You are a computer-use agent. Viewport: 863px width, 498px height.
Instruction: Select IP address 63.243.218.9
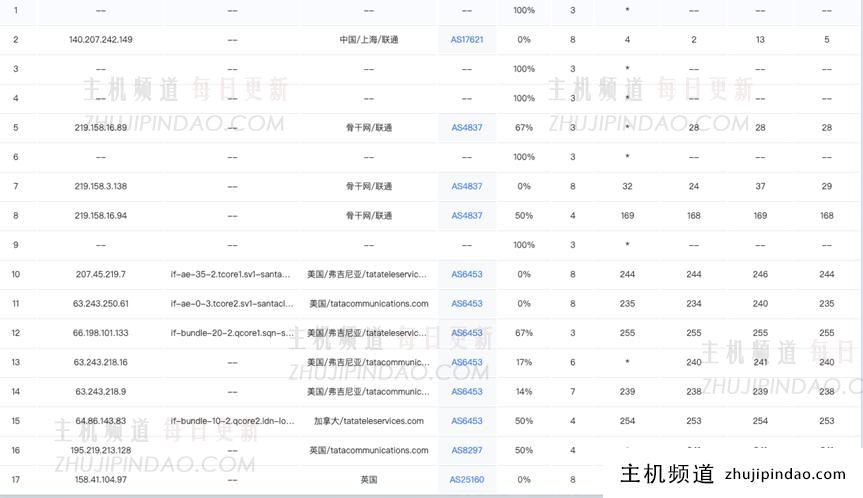(101, 392)
